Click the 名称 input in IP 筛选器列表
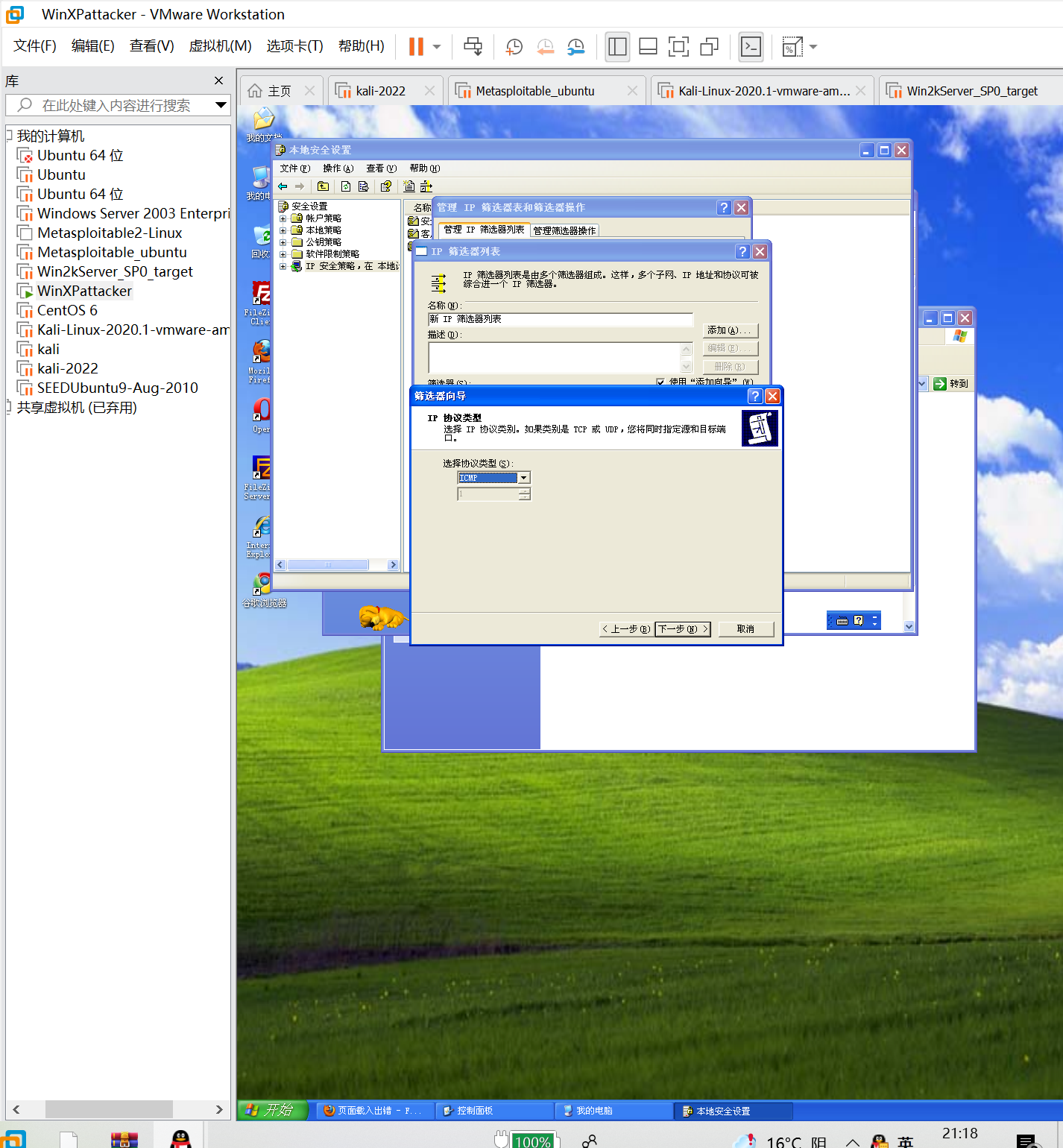This screenshot has height=1148, width=1063. pyautogui.click(x=561, y=319)
